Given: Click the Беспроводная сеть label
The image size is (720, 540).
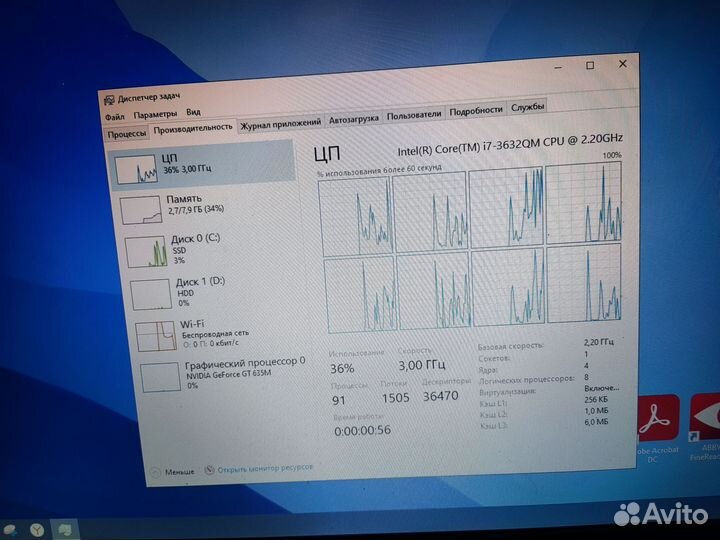Looking at the screenshot, I should pyautogui.click(x=215, y=334).
